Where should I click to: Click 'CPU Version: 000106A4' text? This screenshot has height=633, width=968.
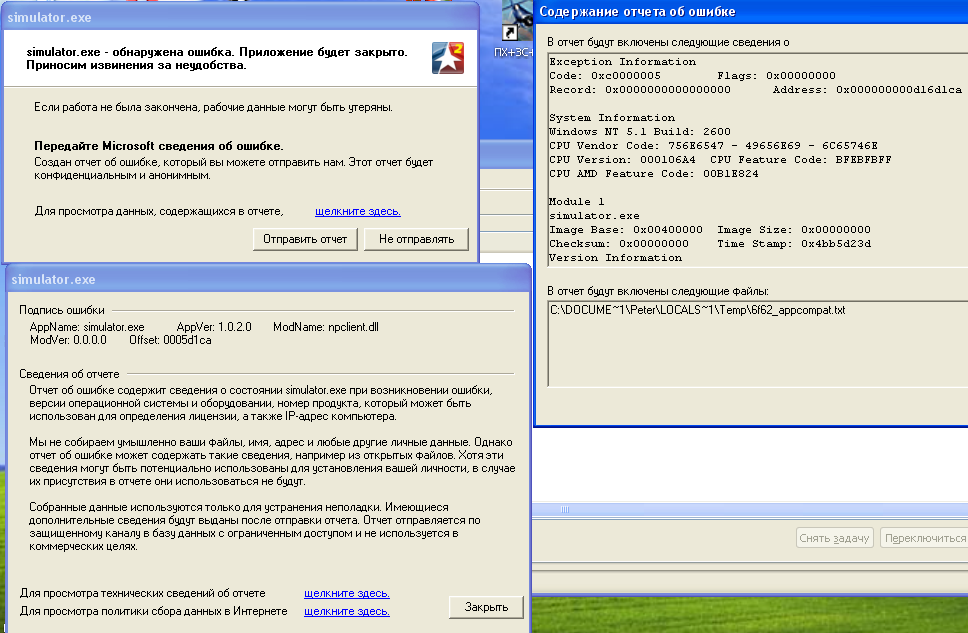click(x=622, y=160)
